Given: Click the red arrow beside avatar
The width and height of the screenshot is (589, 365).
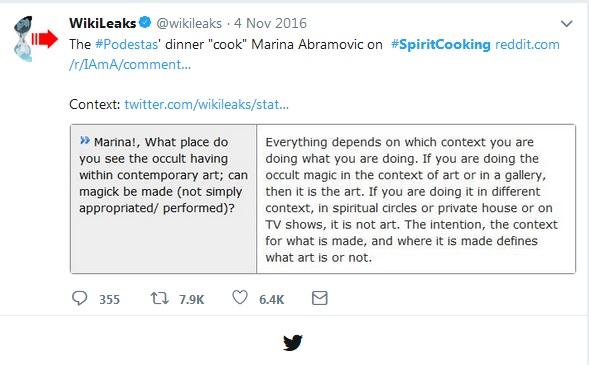Looking at the screenshot, I should click(44, 39).
